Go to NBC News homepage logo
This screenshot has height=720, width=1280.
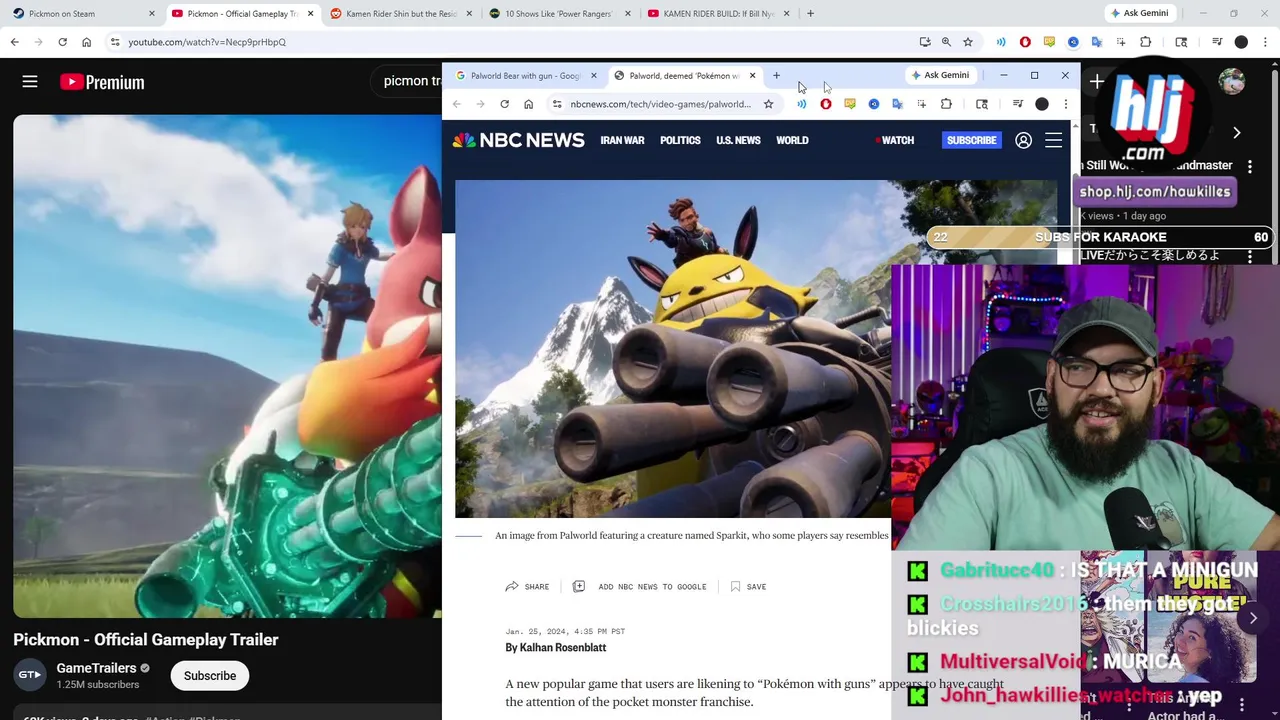518,141
